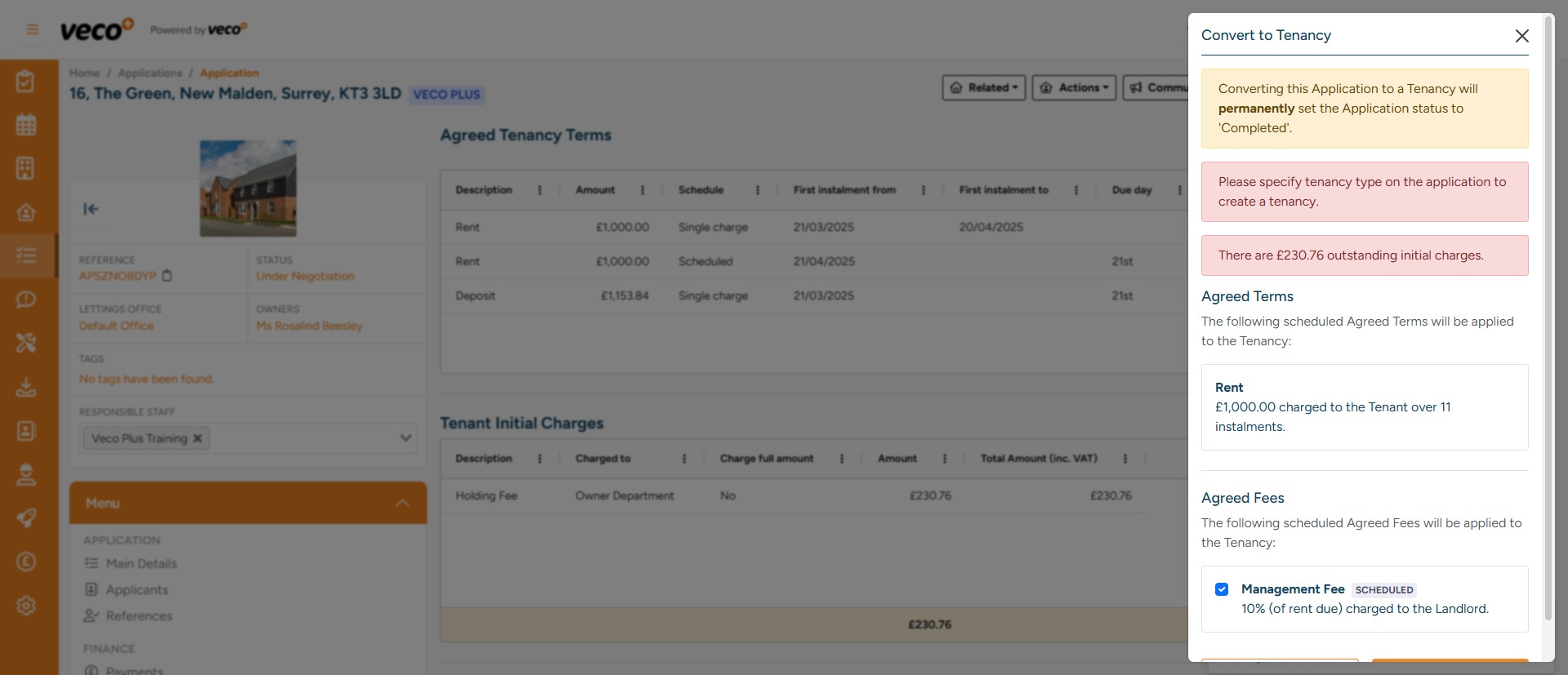Click the VECO PLUS badge
Screen dimensions: 1568x675
[x=447, y=95]
